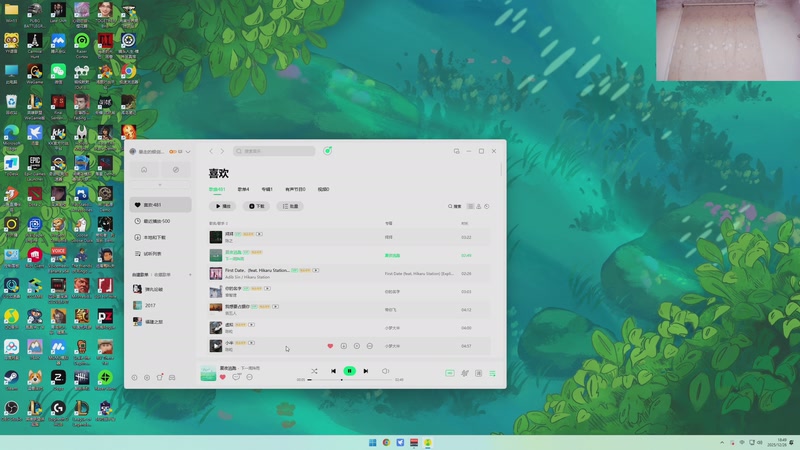The height and width of the screenshot is (450, 800).
Task: Download the hovered song in last row
Action: click(x=343, y=346)
